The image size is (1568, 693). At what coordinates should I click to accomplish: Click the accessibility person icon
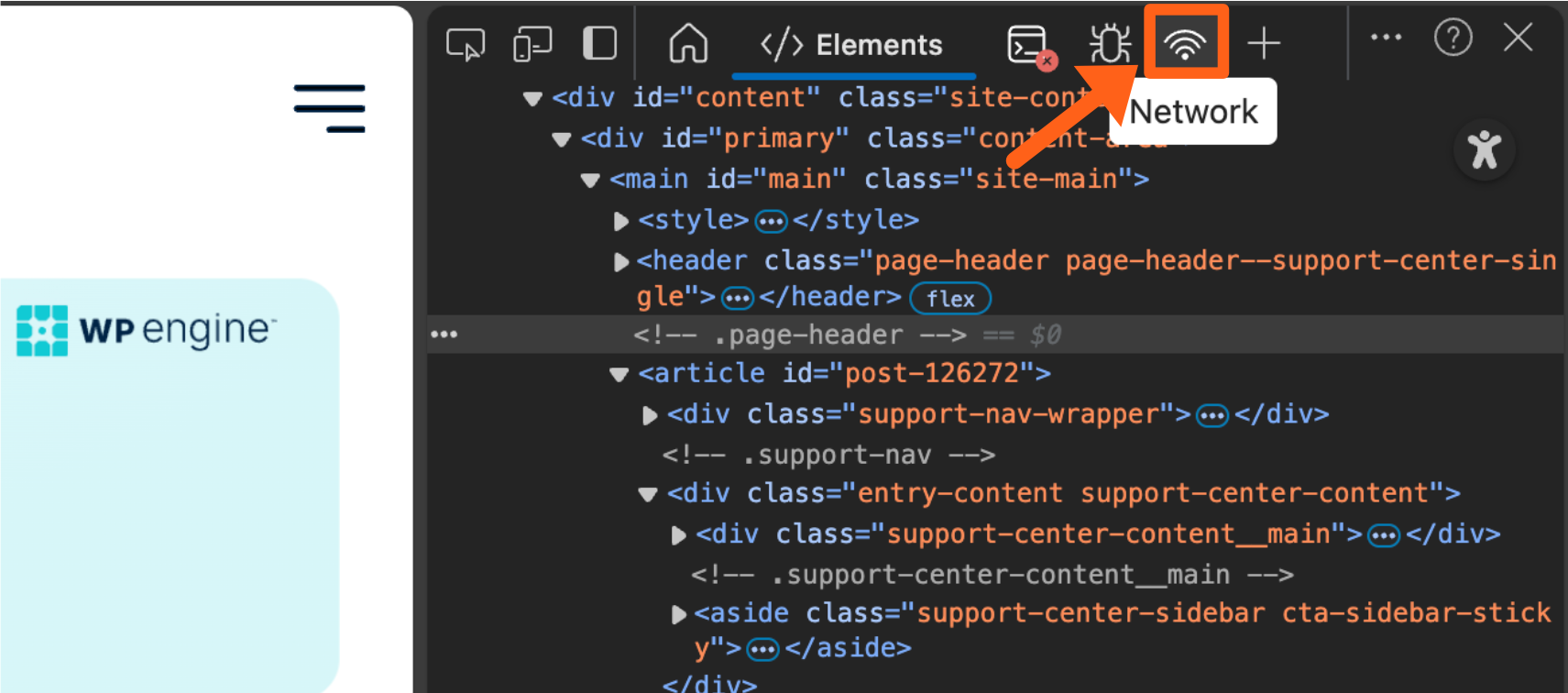1485,149
